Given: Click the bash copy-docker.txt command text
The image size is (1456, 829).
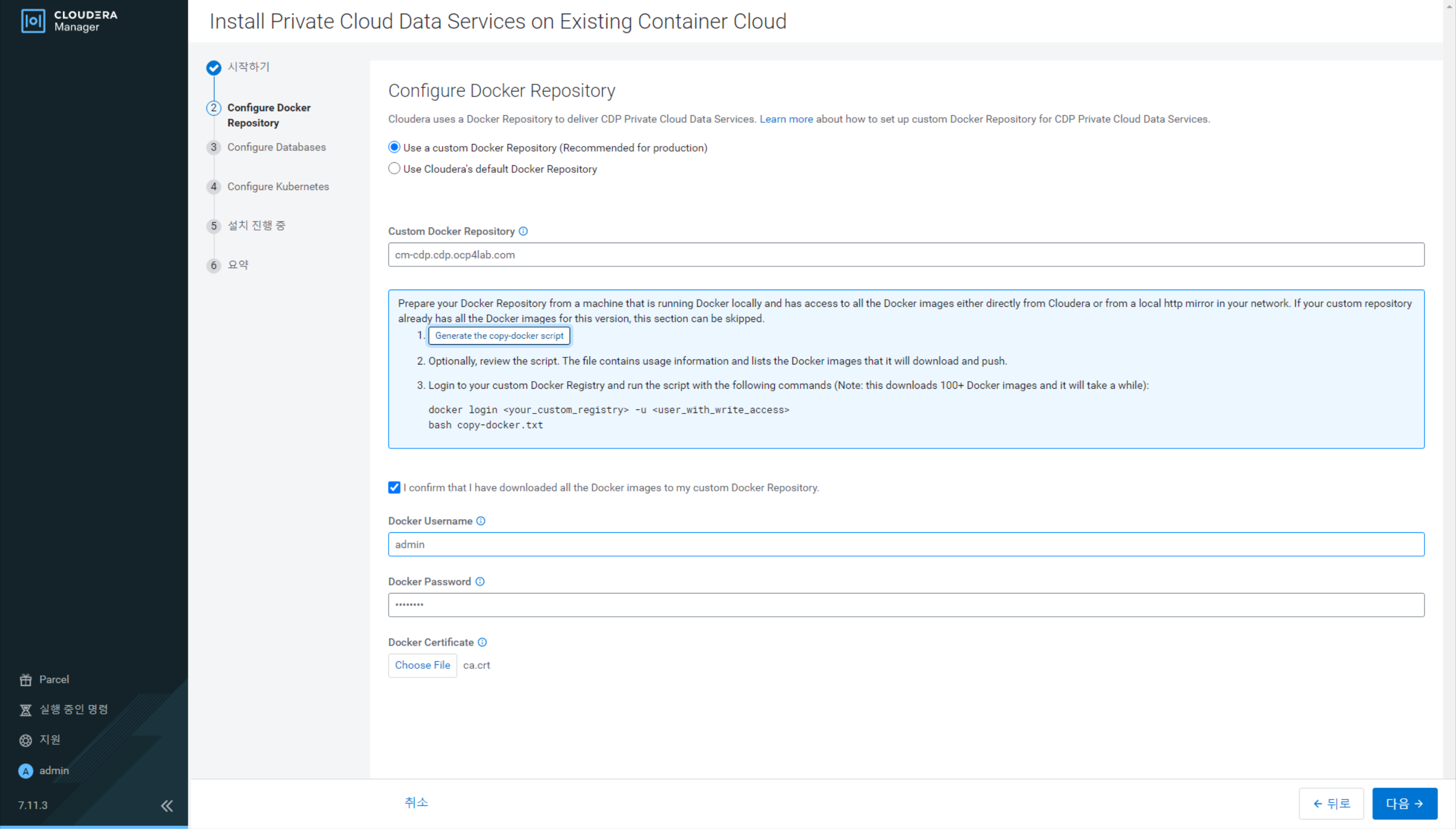Looking at the screenshot, I should click(486, 425).
